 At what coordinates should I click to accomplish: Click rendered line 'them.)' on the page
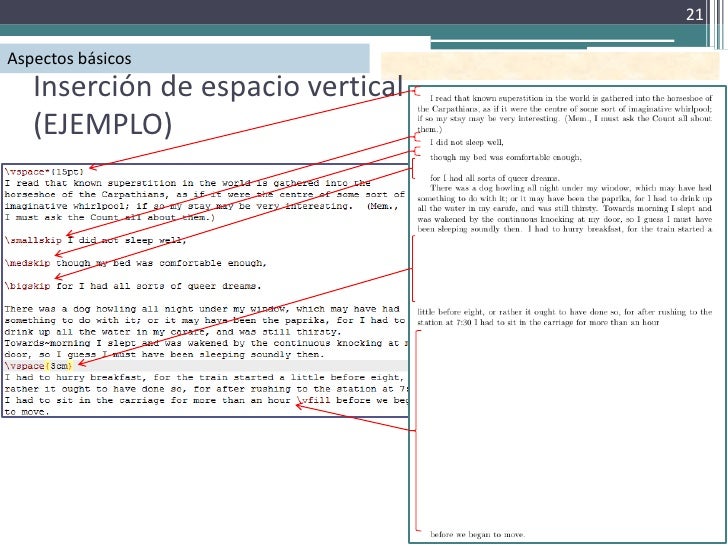click(430, 129)
